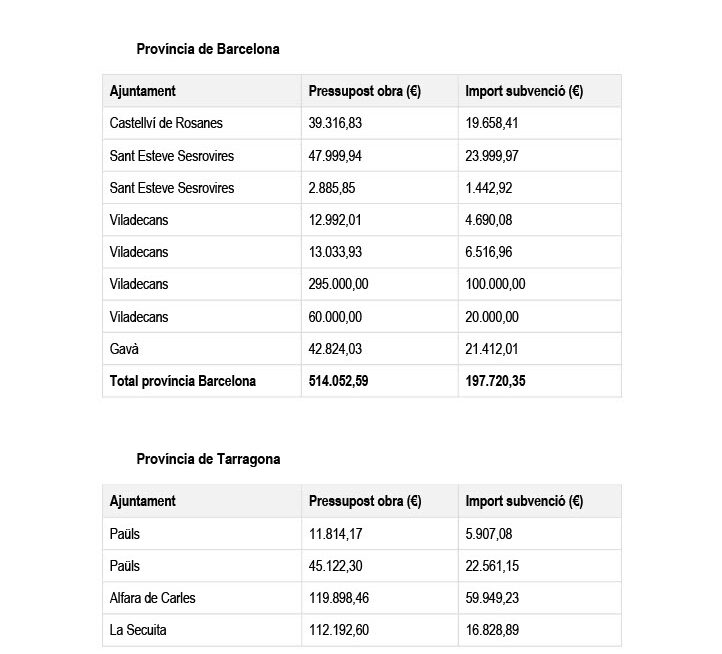Select the Total província Barcelona row label
This screenshot has height=654, width=722.
point(183,381)
